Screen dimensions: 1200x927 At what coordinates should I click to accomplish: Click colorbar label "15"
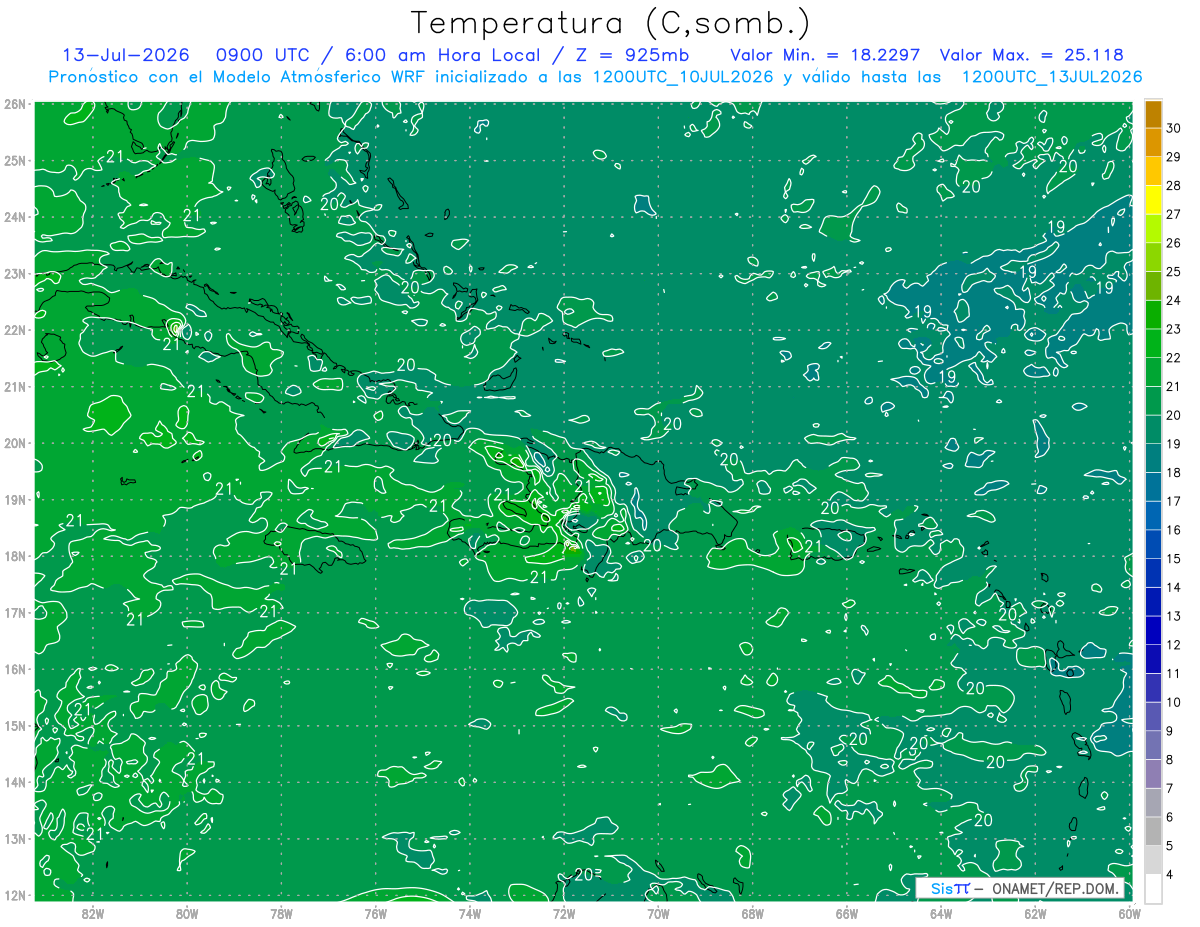pos(1174,559)
